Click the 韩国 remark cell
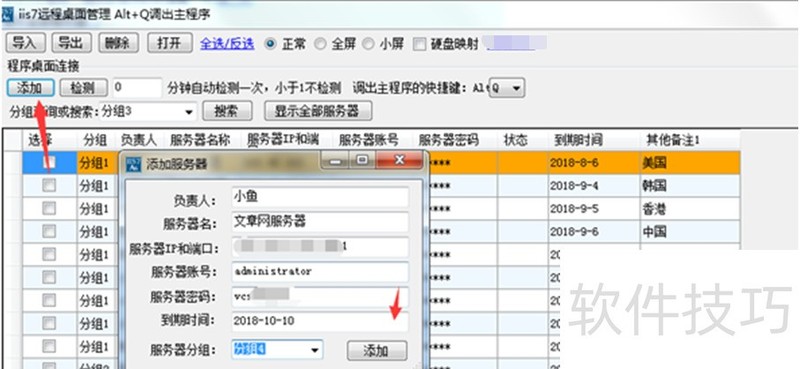Image resolution: width=800 pixels, height=369 pixels. coord(690,186)
